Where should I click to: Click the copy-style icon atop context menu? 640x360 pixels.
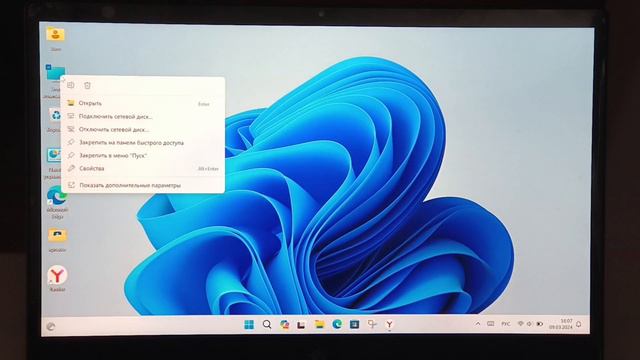click(71, 85)
